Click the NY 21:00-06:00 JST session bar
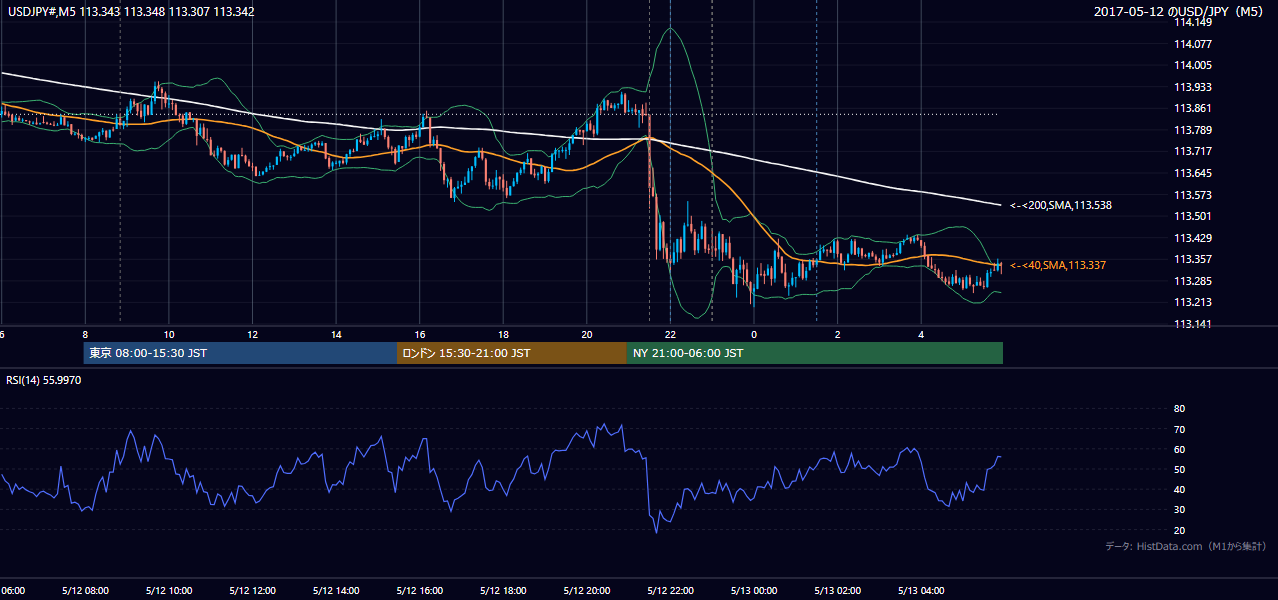 click(x=815, y=353)
